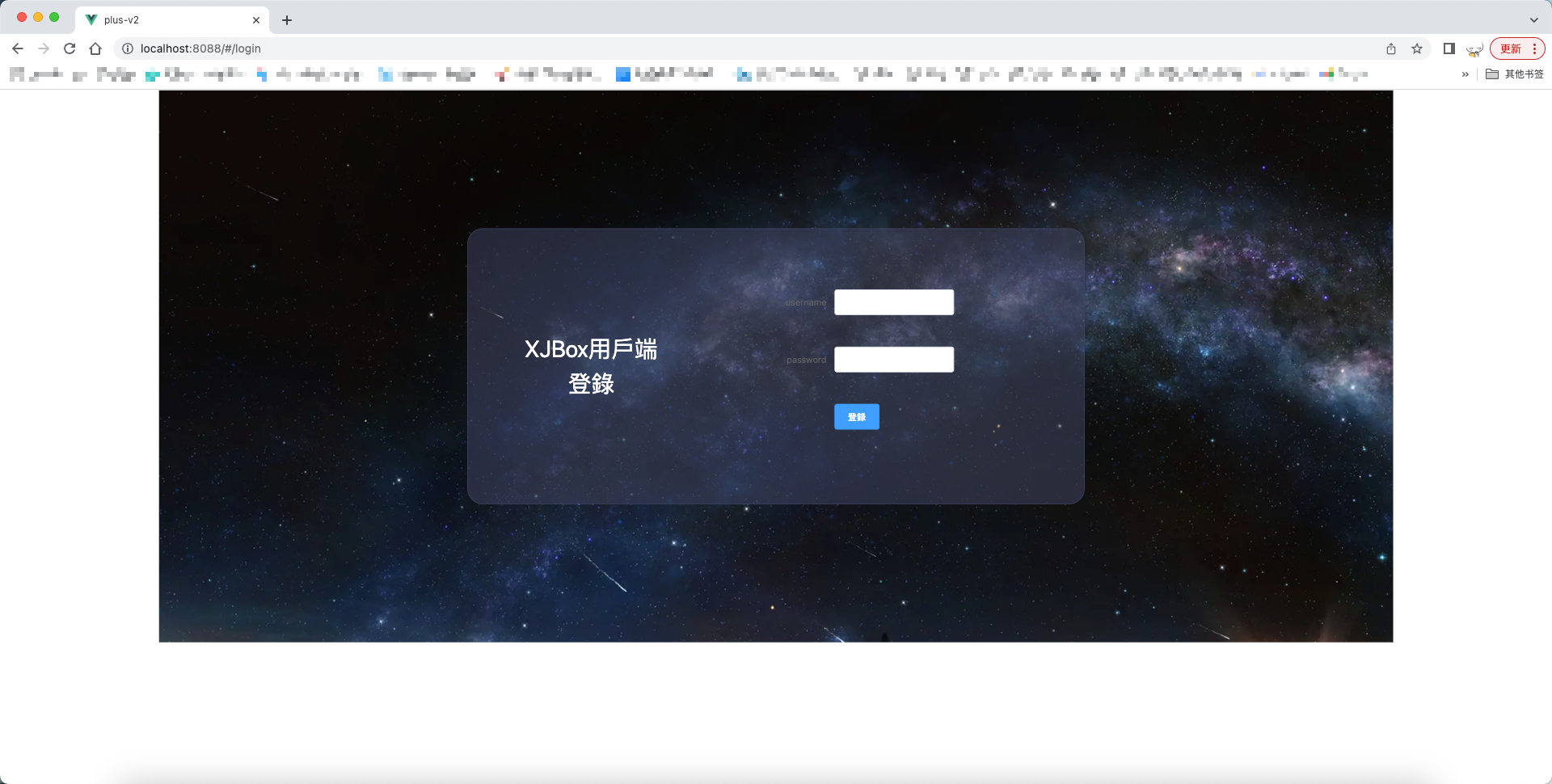1552x784 pixels.
Task: Click the XJBox用戶端登錄 title text
Action: tap(593, 365)
